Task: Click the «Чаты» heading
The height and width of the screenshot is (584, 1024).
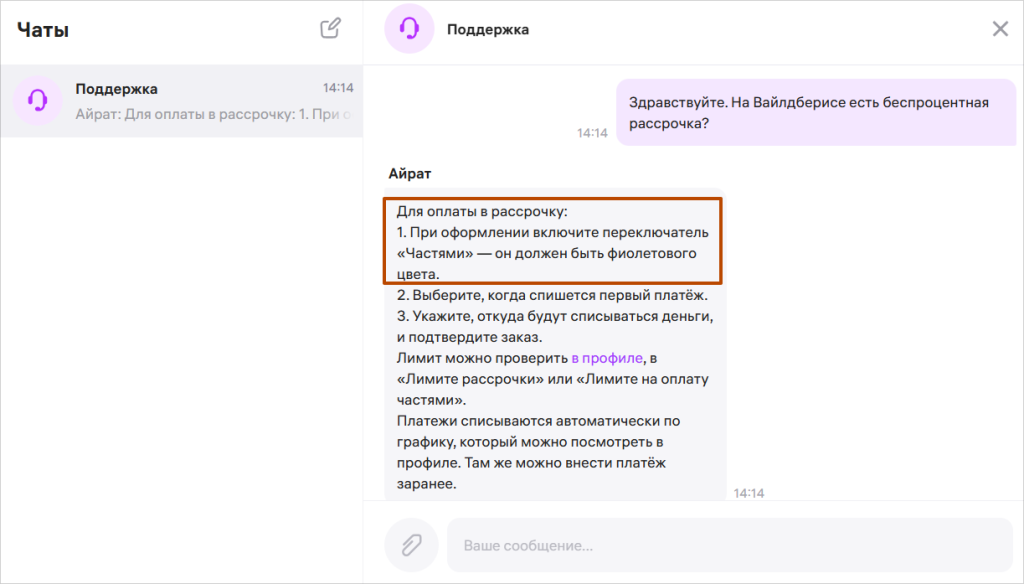Action: click(x=43, y=30)
